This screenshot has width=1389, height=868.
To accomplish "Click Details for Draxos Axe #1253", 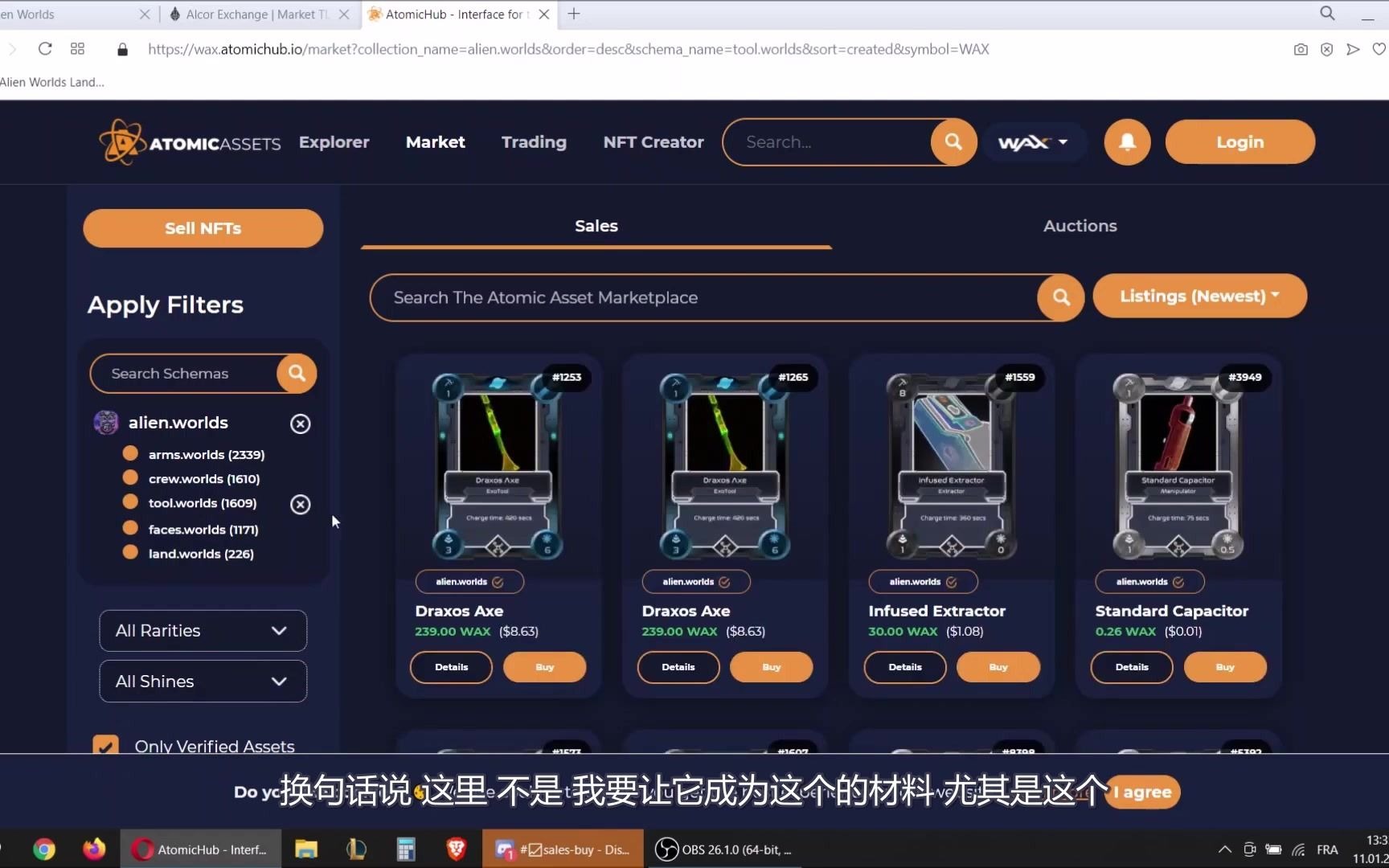I will 451,667.
